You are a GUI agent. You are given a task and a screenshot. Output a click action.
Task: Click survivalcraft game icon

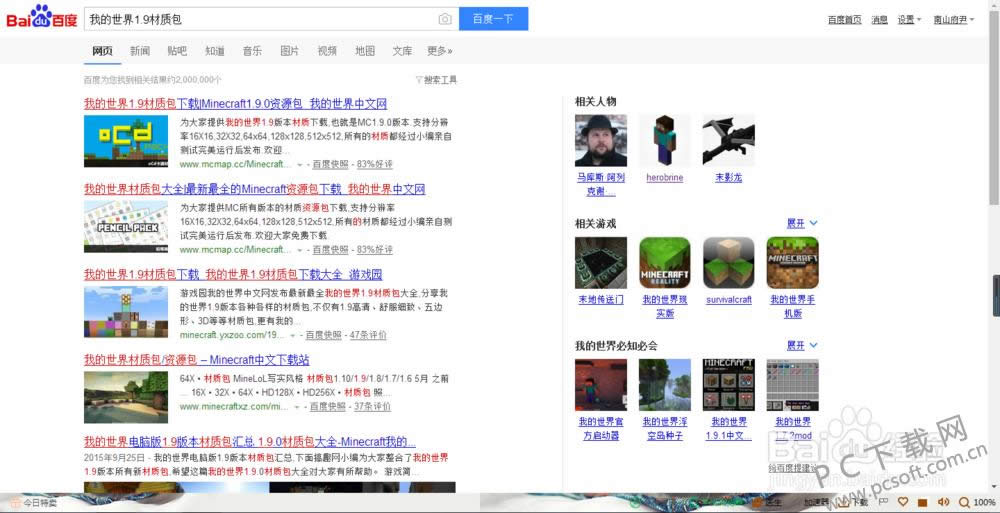[728, 263]
